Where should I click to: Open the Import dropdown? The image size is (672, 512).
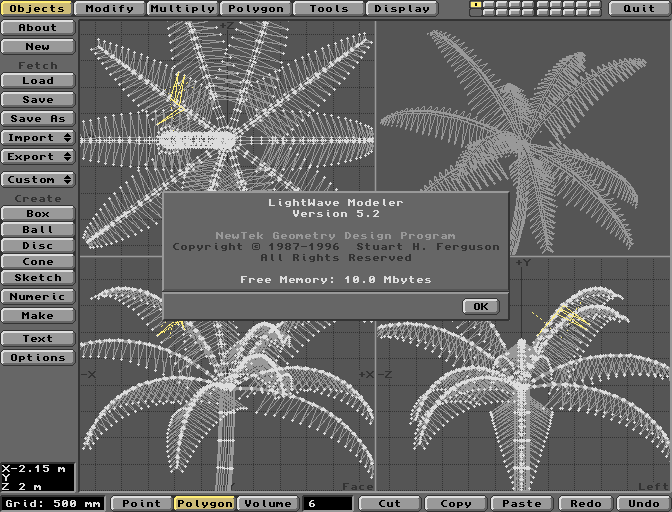pyautogui.click(x=38, y=138)
